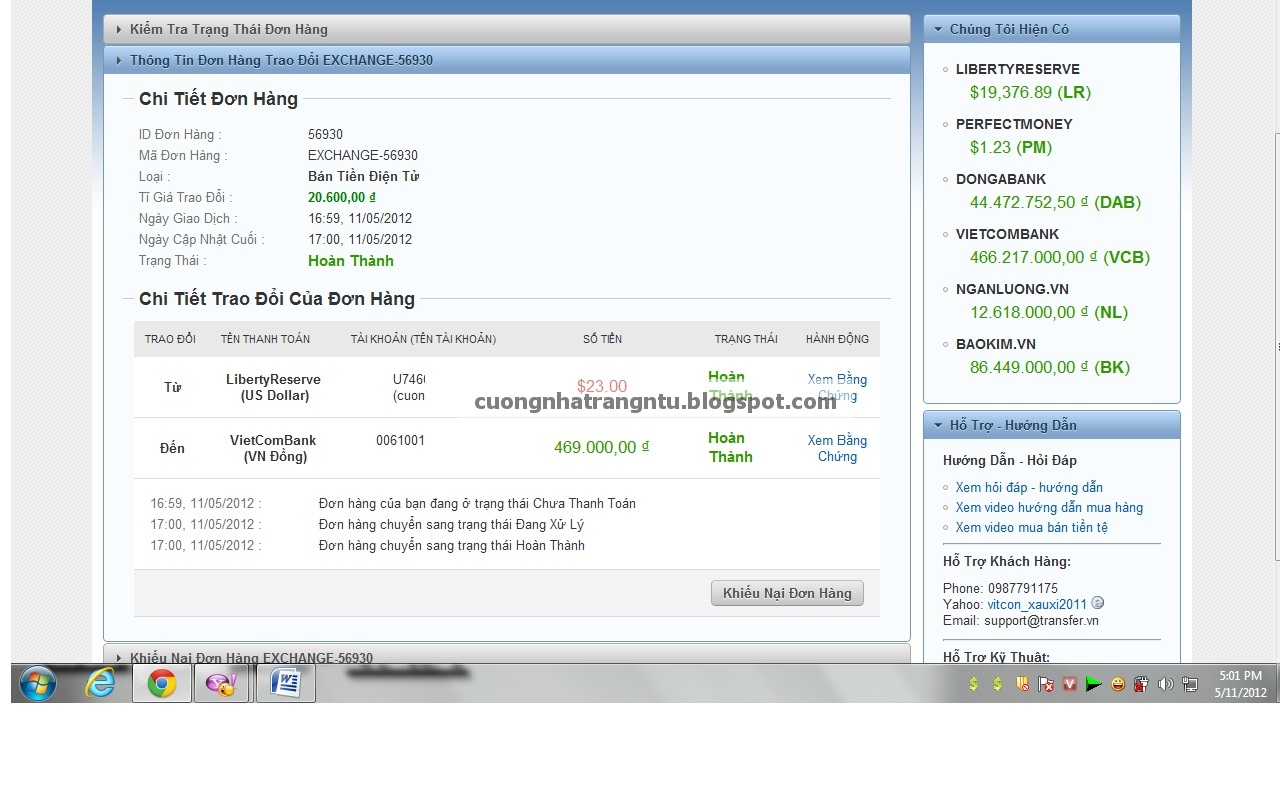Open Yahoo Messenger from the taskbar
Viewport: 1280px width, 800px height.
pyautogui.click(x=220, y=684)
